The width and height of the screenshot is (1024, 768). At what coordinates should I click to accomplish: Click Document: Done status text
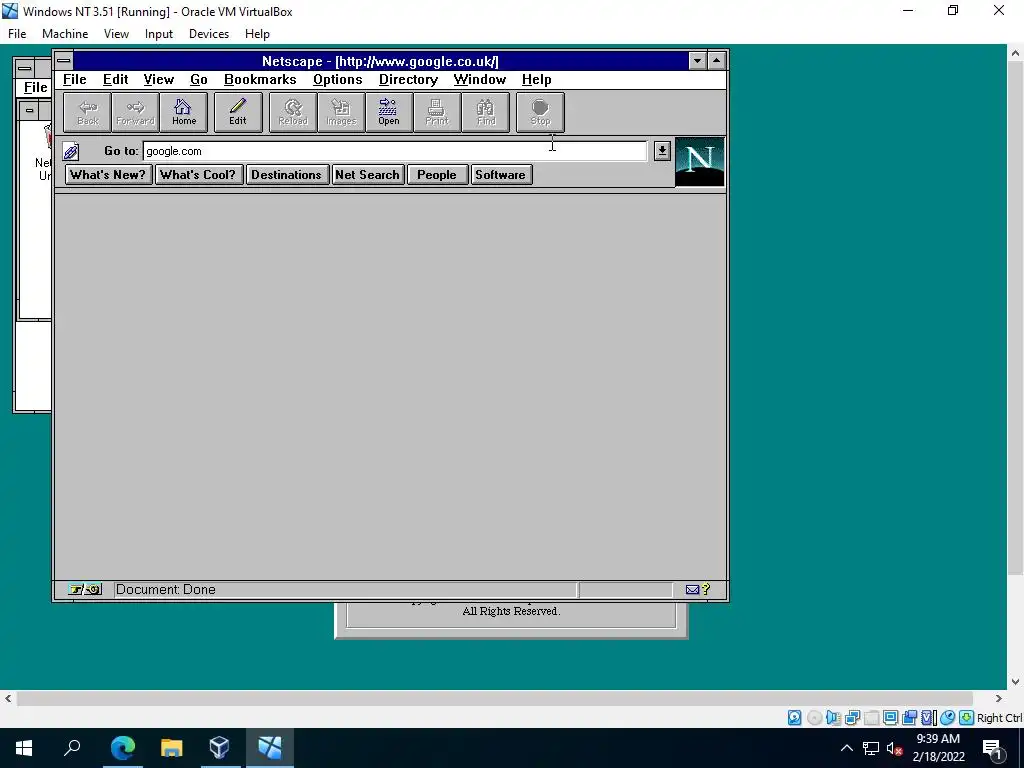[166, 590]
